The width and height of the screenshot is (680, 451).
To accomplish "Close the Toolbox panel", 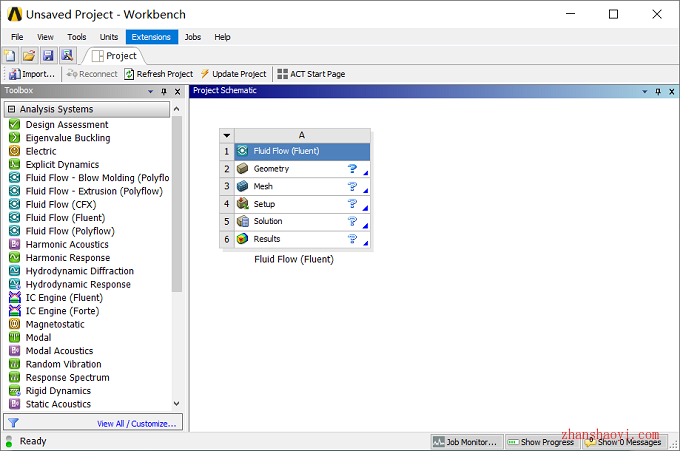I will coord(177,92).
